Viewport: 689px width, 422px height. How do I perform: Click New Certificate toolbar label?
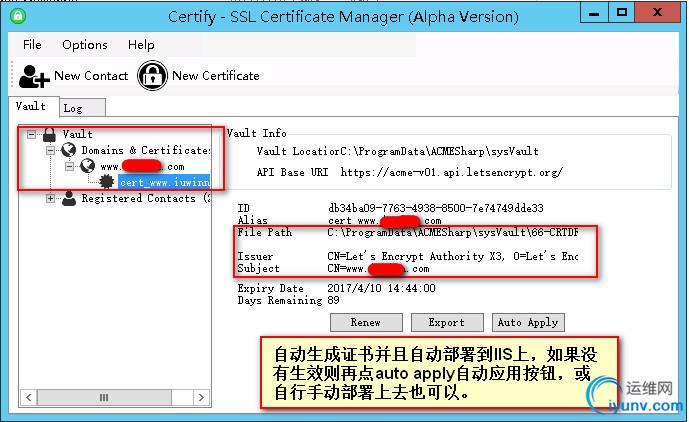click(x=216, y=76)
